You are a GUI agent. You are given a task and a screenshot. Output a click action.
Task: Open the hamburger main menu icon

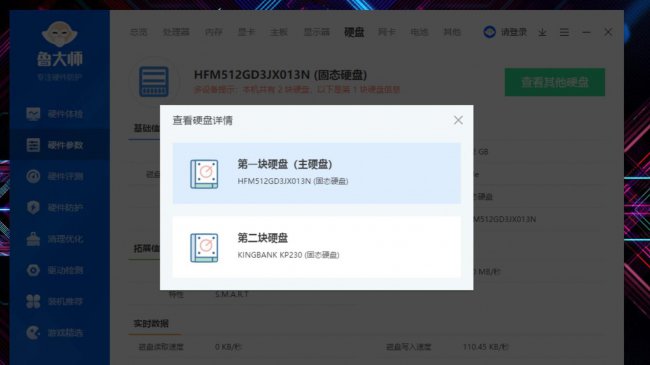[564, 32]
